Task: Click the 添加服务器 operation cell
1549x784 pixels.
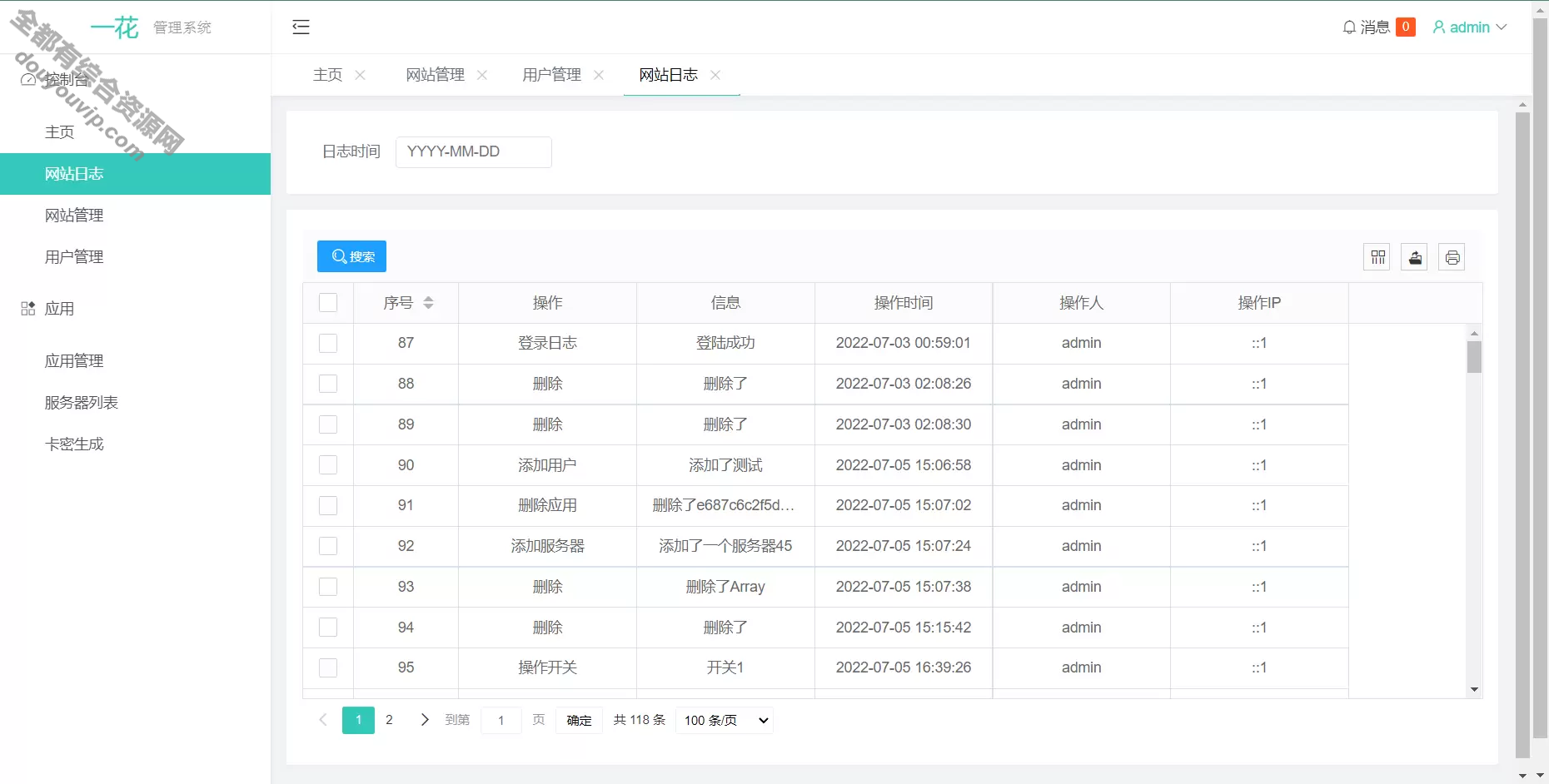Action: 547,546
